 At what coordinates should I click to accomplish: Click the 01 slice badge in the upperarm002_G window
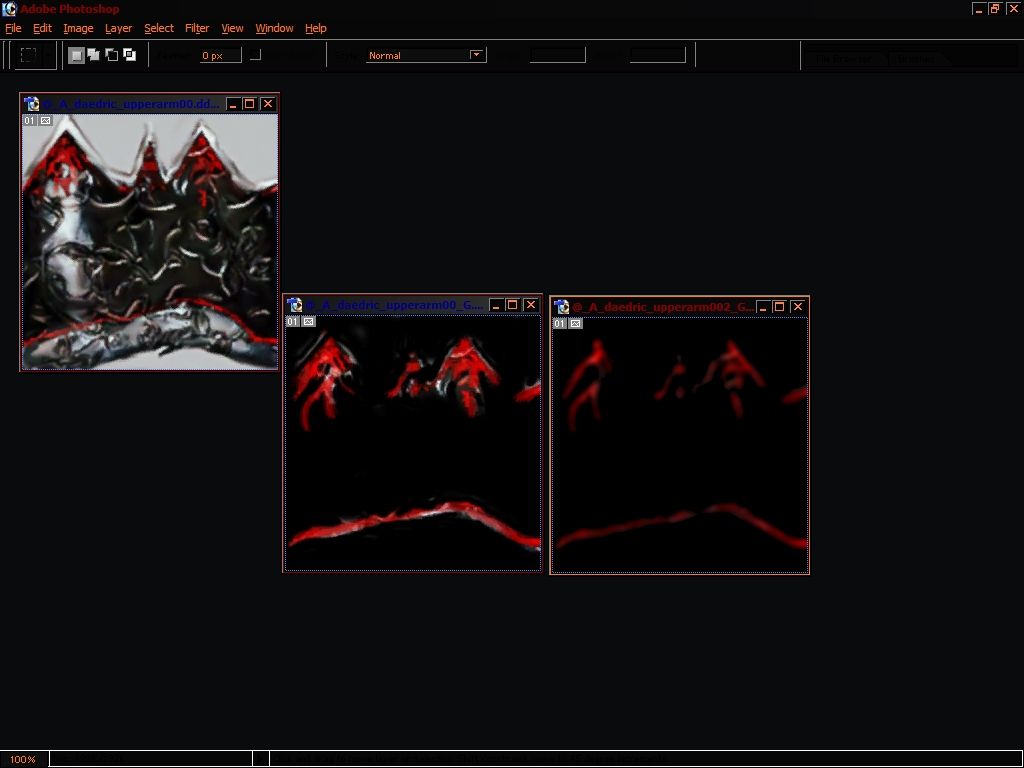point(559,323)
